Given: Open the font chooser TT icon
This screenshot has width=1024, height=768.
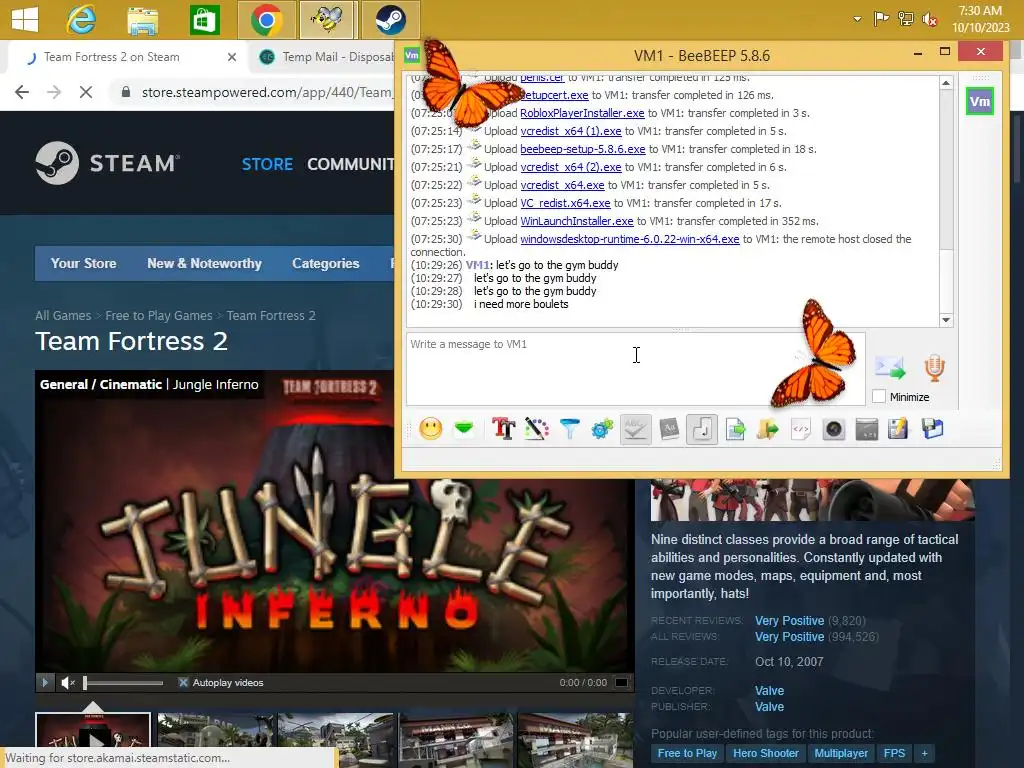Looking at the screenshot, I should pyautogui.click(x=504, y=429).
